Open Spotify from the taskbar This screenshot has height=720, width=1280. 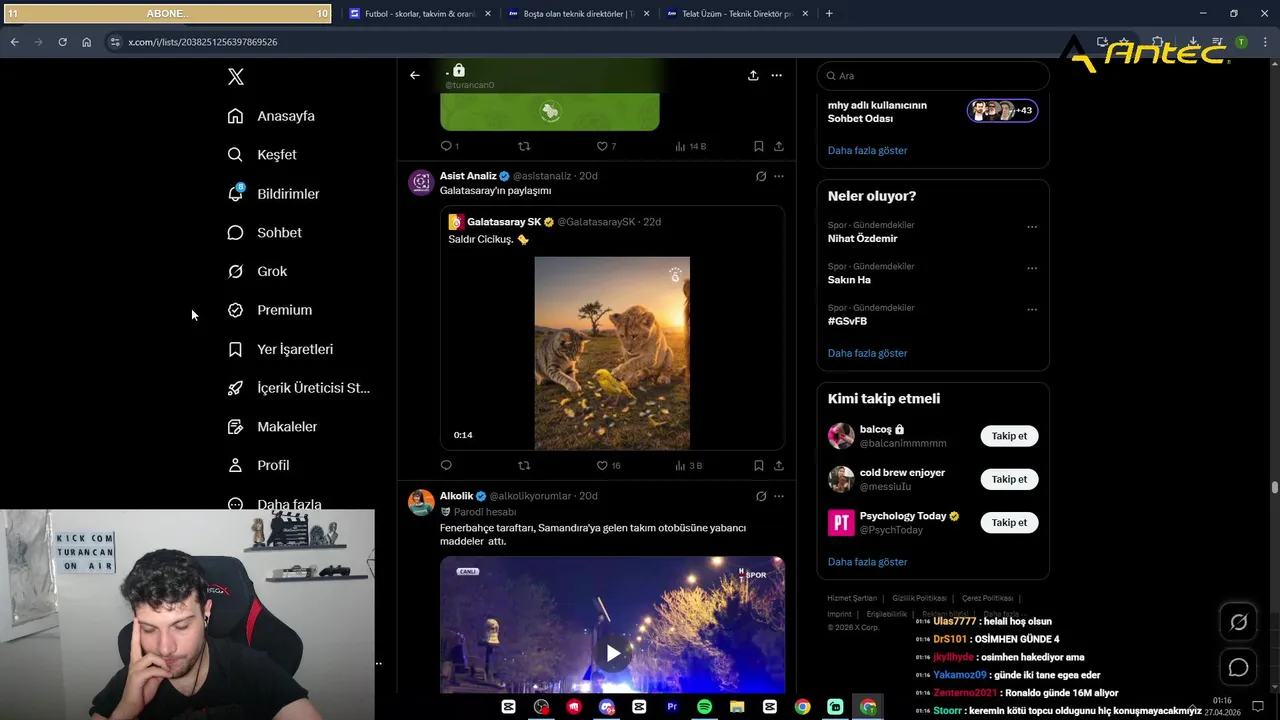pyautogui.click(x=704, y=707)
